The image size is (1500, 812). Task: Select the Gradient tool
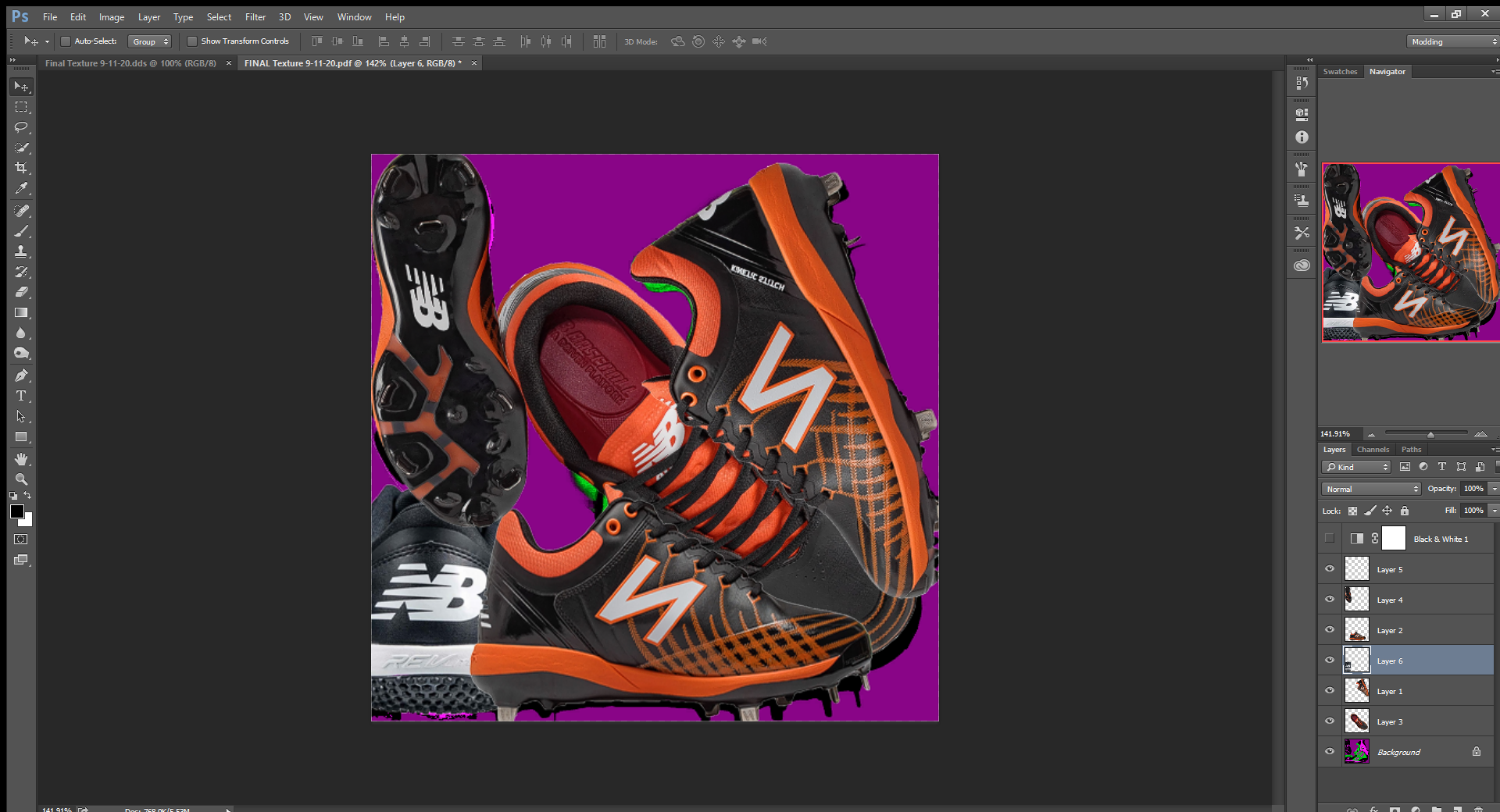(21, 312)
